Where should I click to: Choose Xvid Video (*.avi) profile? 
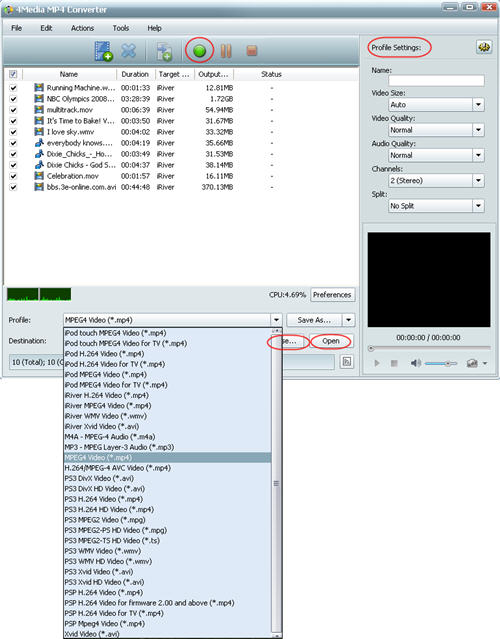click(167, 634)
